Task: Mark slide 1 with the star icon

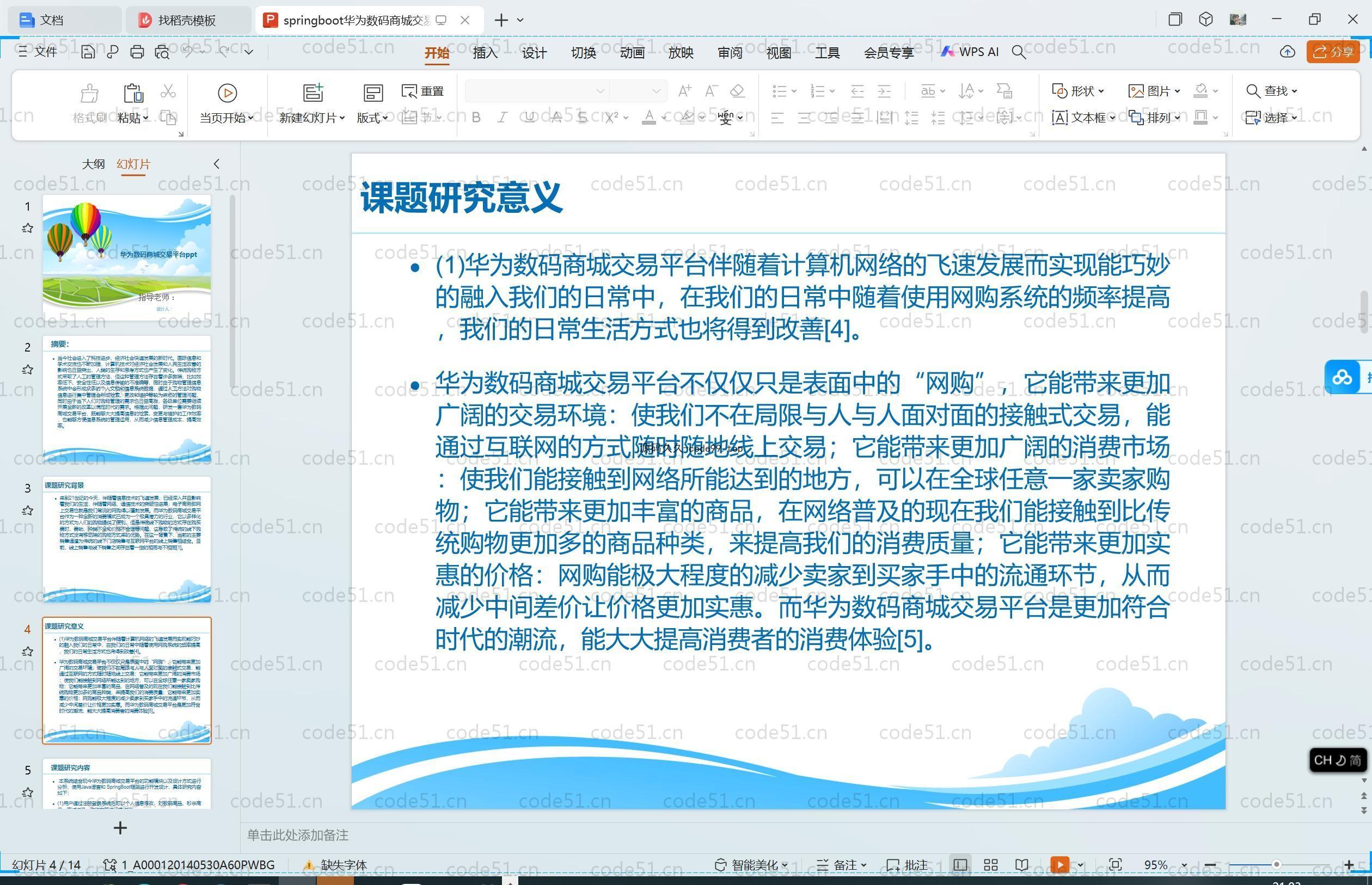Action: pyautogui.click(x=27, y=228)
